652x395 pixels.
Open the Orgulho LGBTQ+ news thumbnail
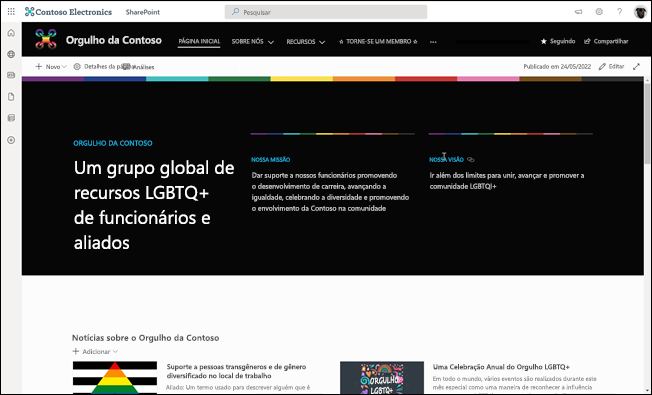coord(382,378)
